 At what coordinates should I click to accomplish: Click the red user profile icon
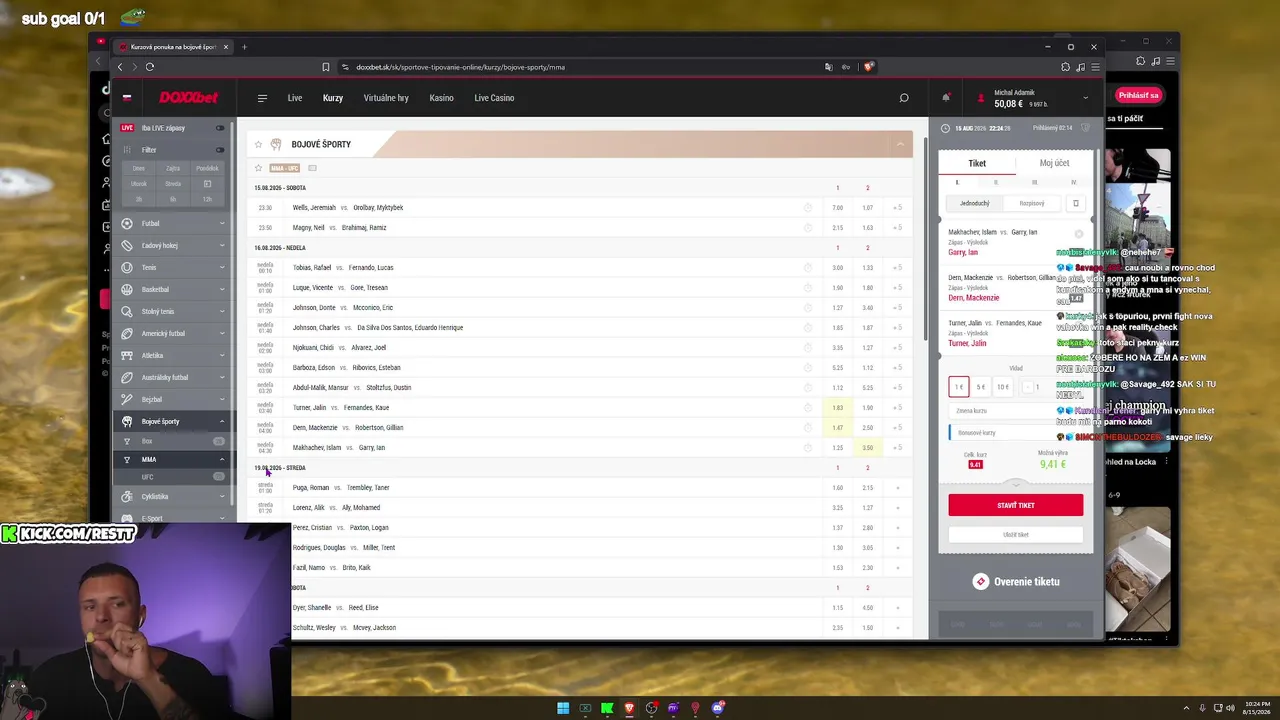tap(981, 98)
